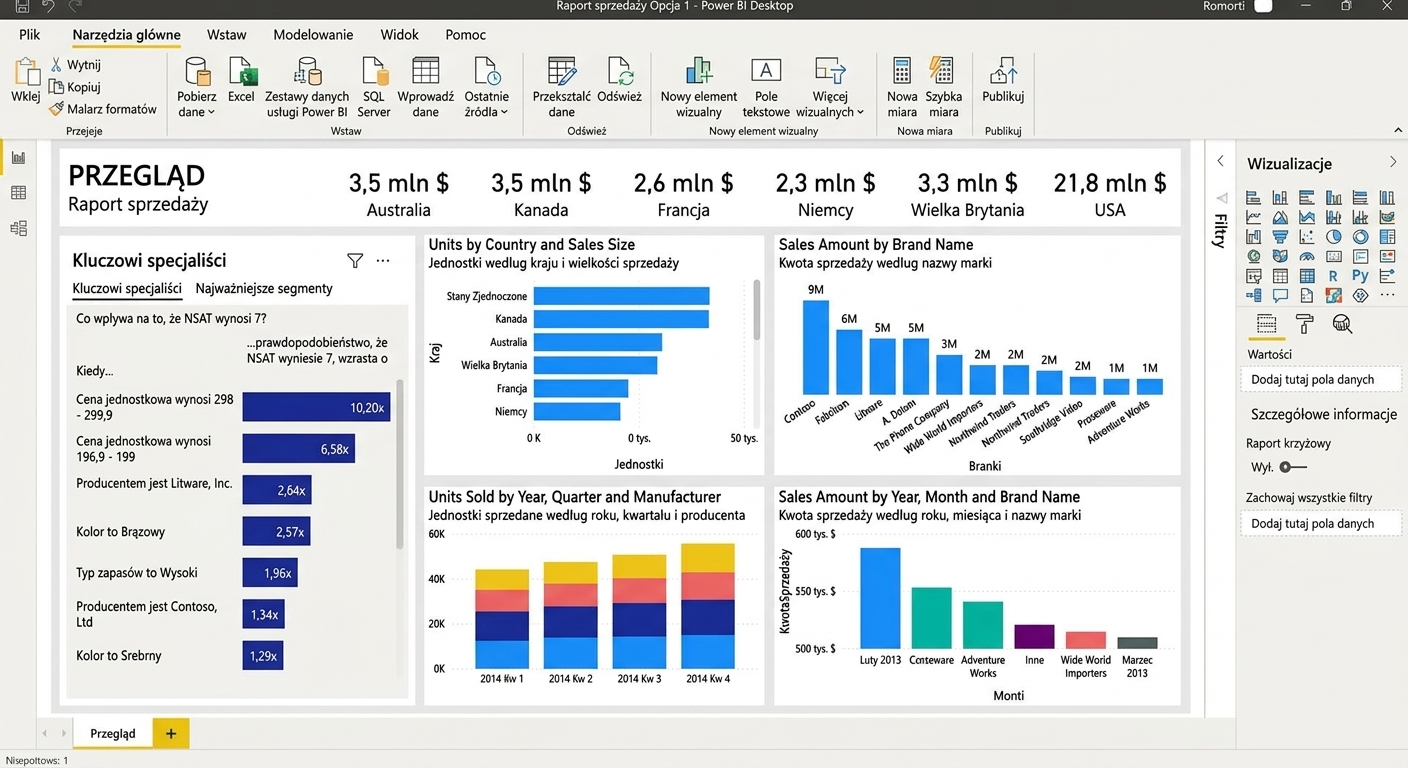The image size is (1408, 768).
Task: Add a new page with plus button
Action: pyautogui.click(x=171, y=733)
